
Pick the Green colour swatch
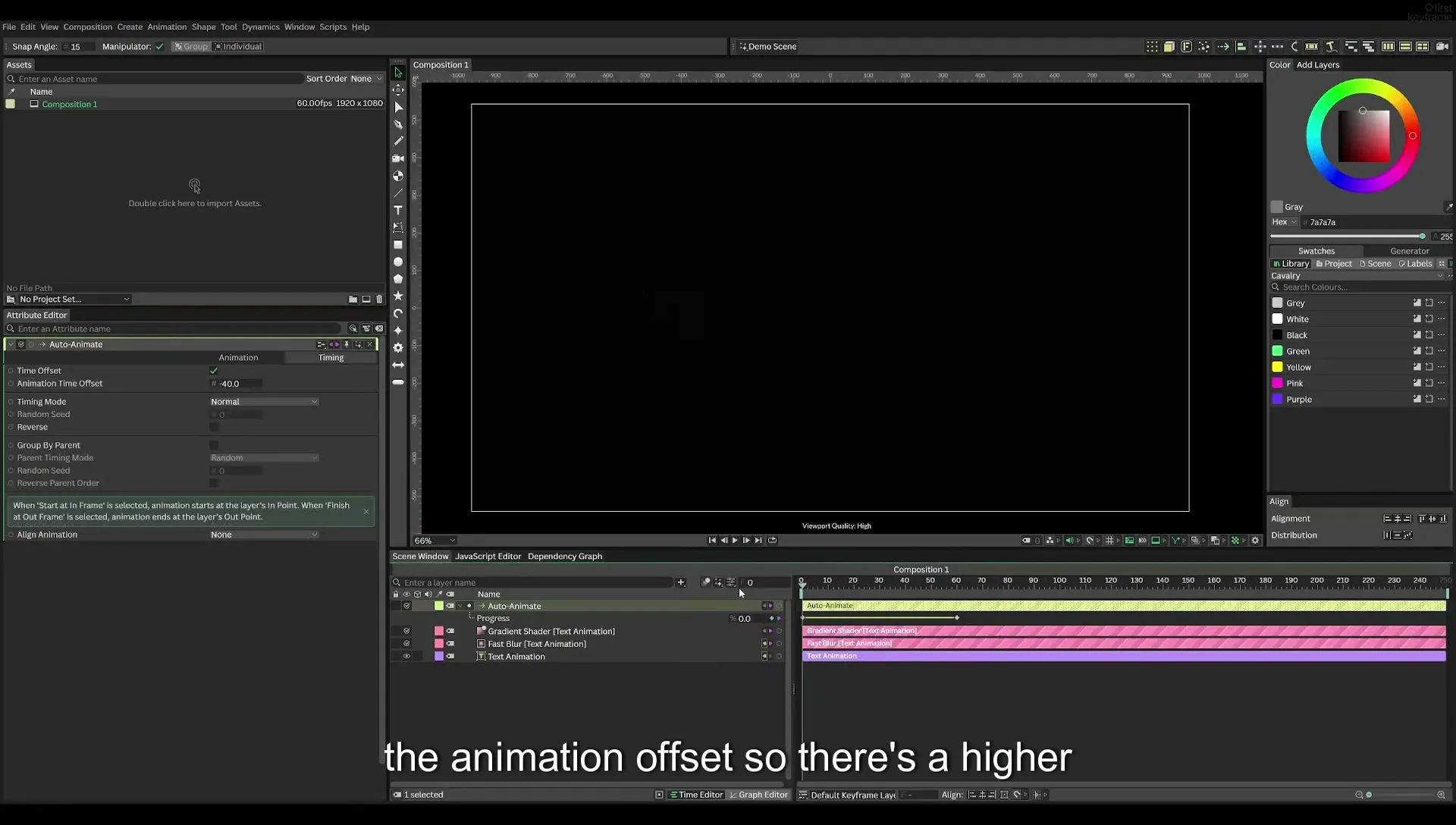(1277, 351)
